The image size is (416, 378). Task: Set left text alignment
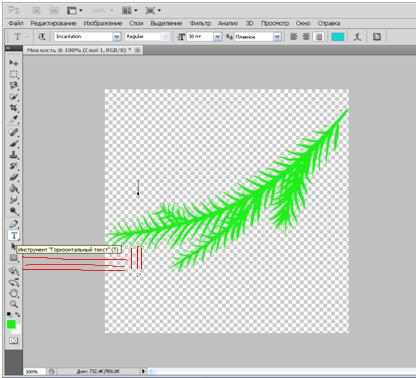point(294,37)
